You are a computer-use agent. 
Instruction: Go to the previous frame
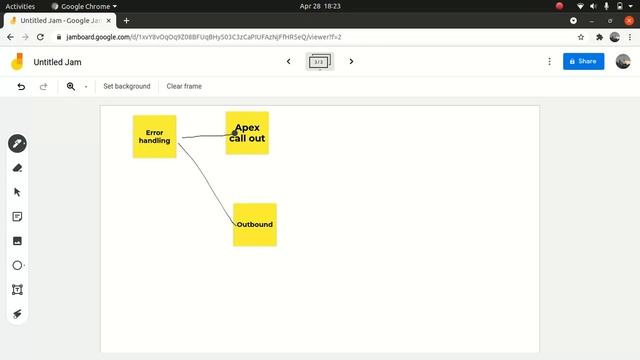(x=289, y=62)
